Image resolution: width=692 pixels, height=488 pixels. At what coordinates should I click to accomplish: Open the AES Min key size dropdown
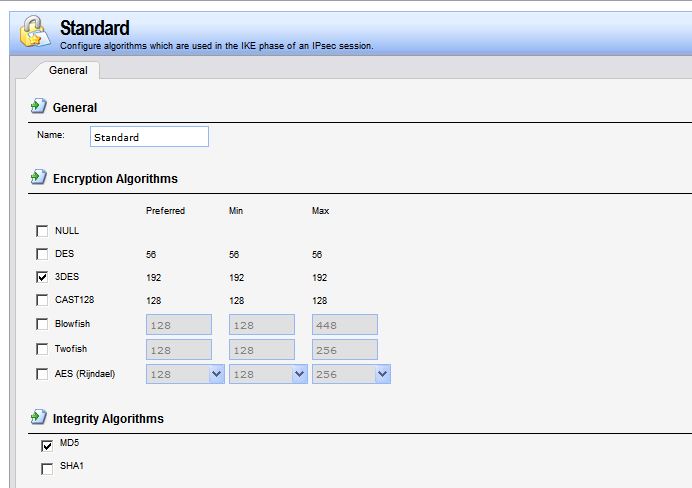(x=298, y=374)
